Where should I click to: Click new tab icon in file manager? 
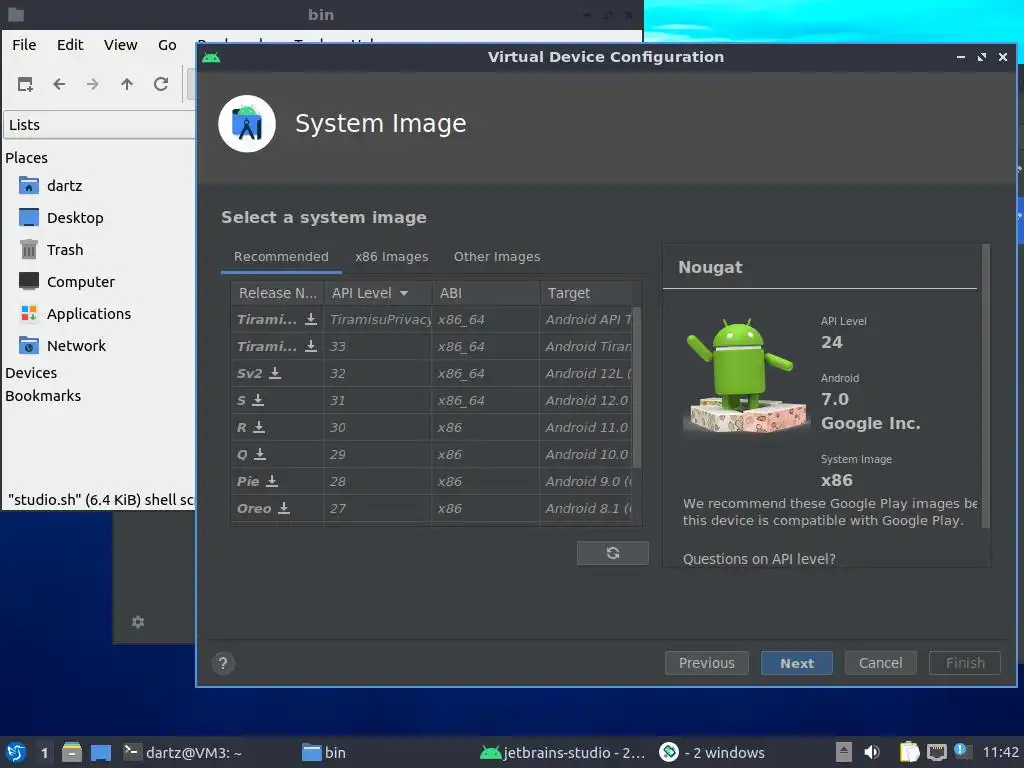click(x=25, y=84)
